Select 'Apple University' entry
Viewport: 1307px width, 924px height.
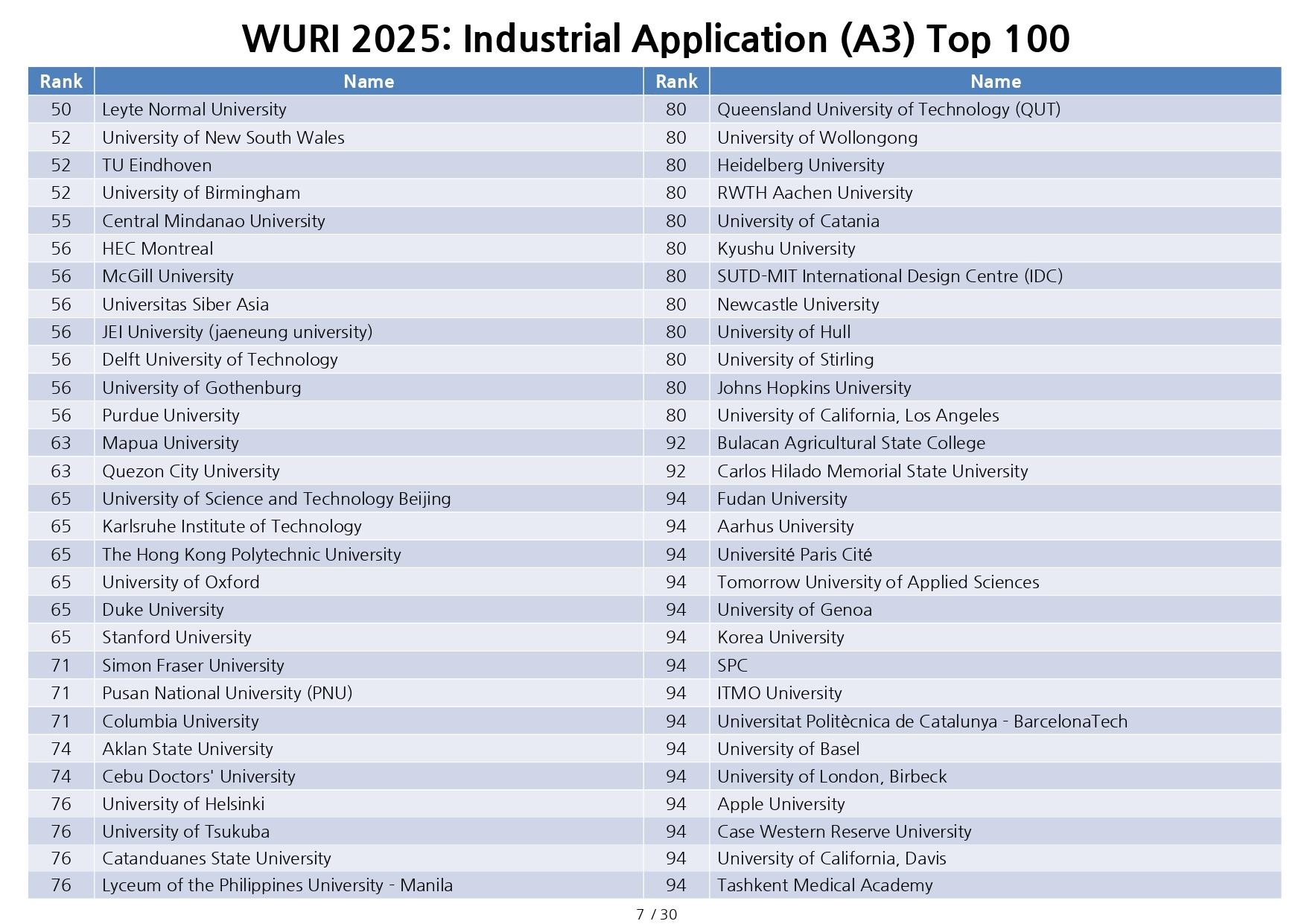[x=780, y=804]
